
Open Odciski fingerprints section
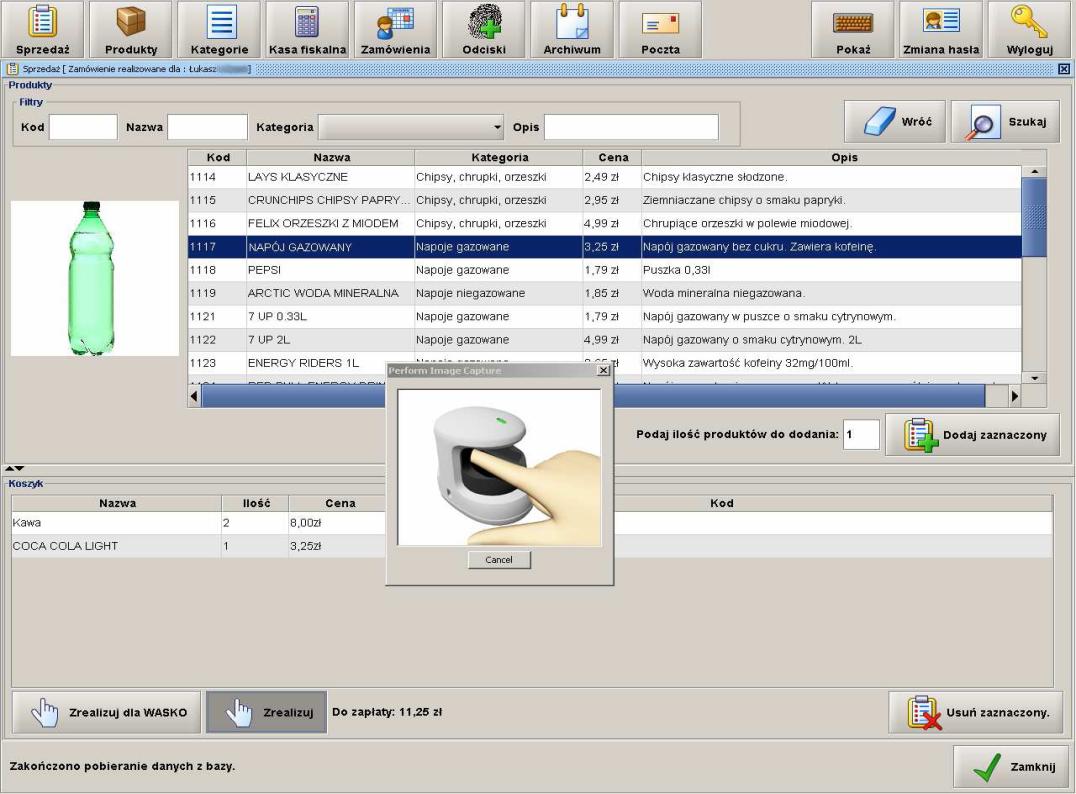[484, 30]
